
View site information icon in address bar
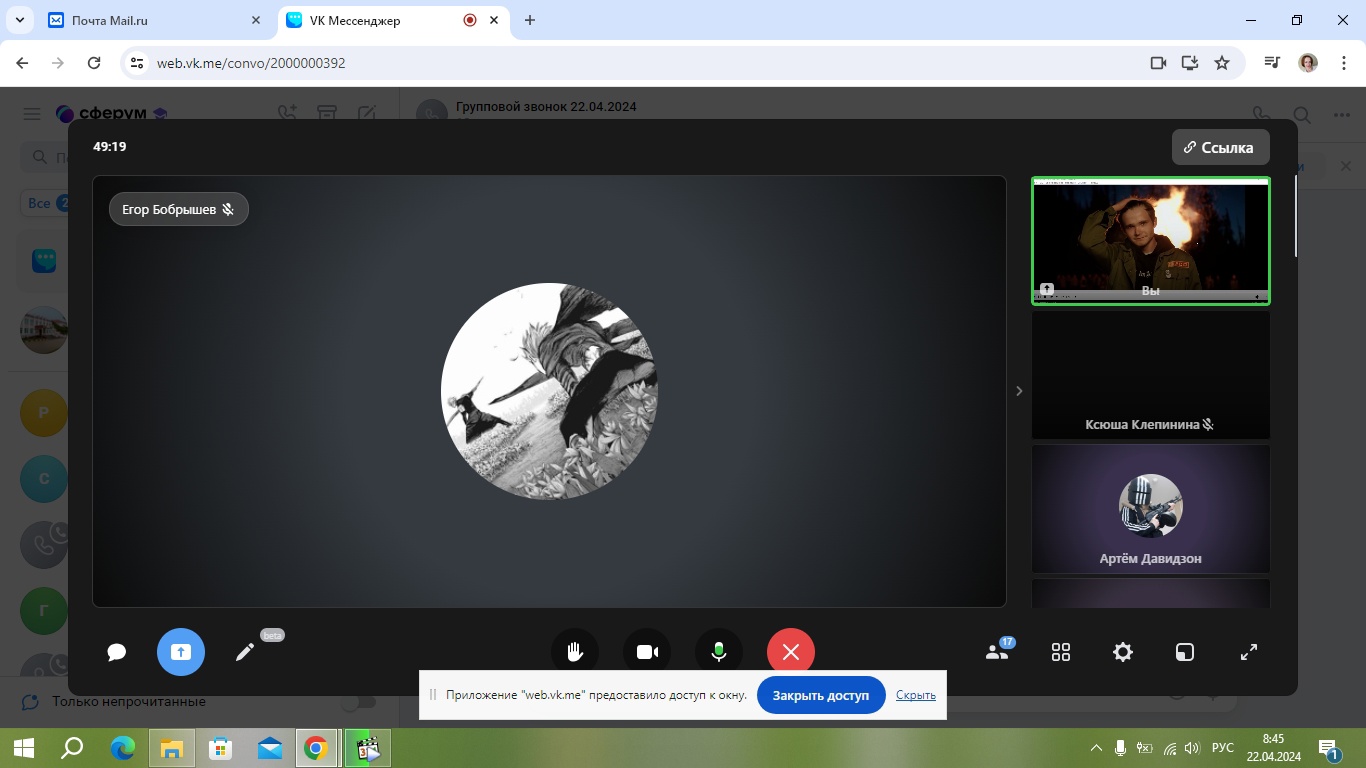[x=137, y=63]
